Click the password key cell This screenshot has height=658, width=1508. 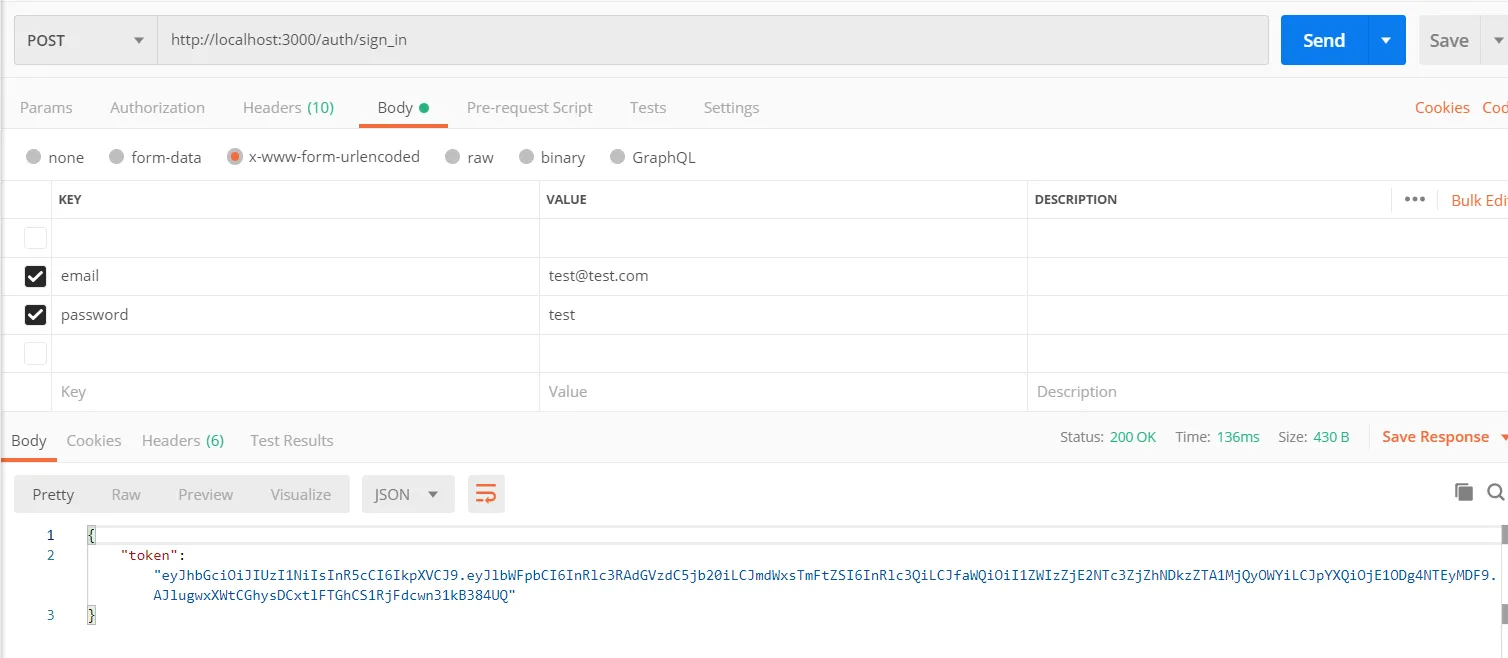point(295,315)
